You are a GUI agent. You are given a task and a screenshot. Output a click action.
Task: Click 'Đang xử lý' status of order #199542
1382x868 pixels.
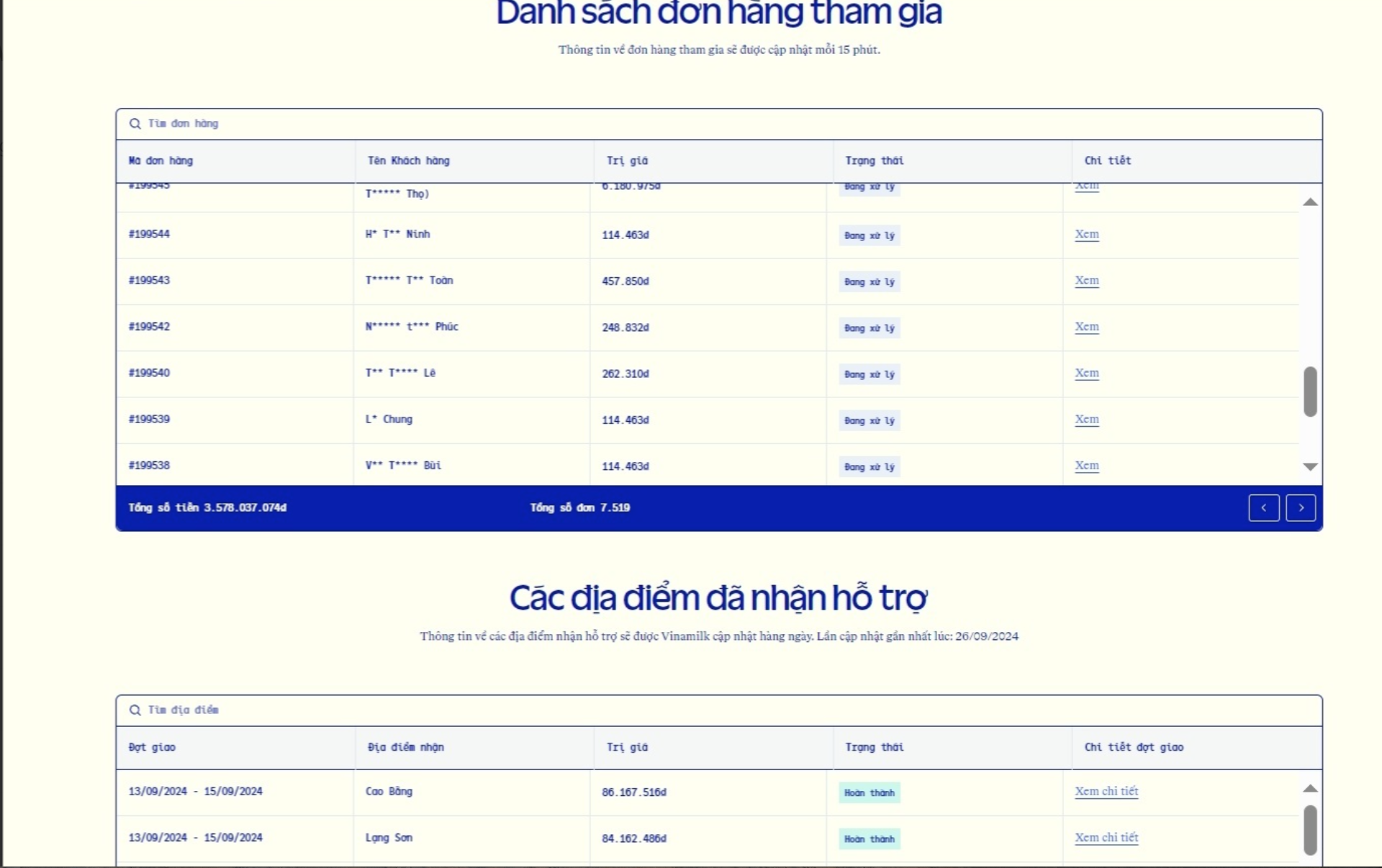tap(869, 328)
